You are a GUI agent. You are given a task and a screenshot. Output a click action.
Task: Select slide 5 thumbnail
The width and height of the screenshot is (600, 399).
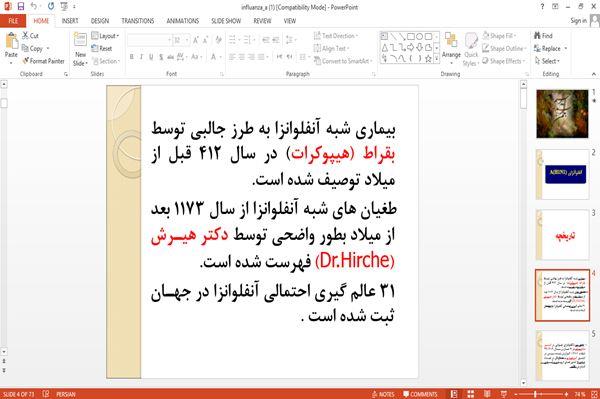(x=562, y=356)
